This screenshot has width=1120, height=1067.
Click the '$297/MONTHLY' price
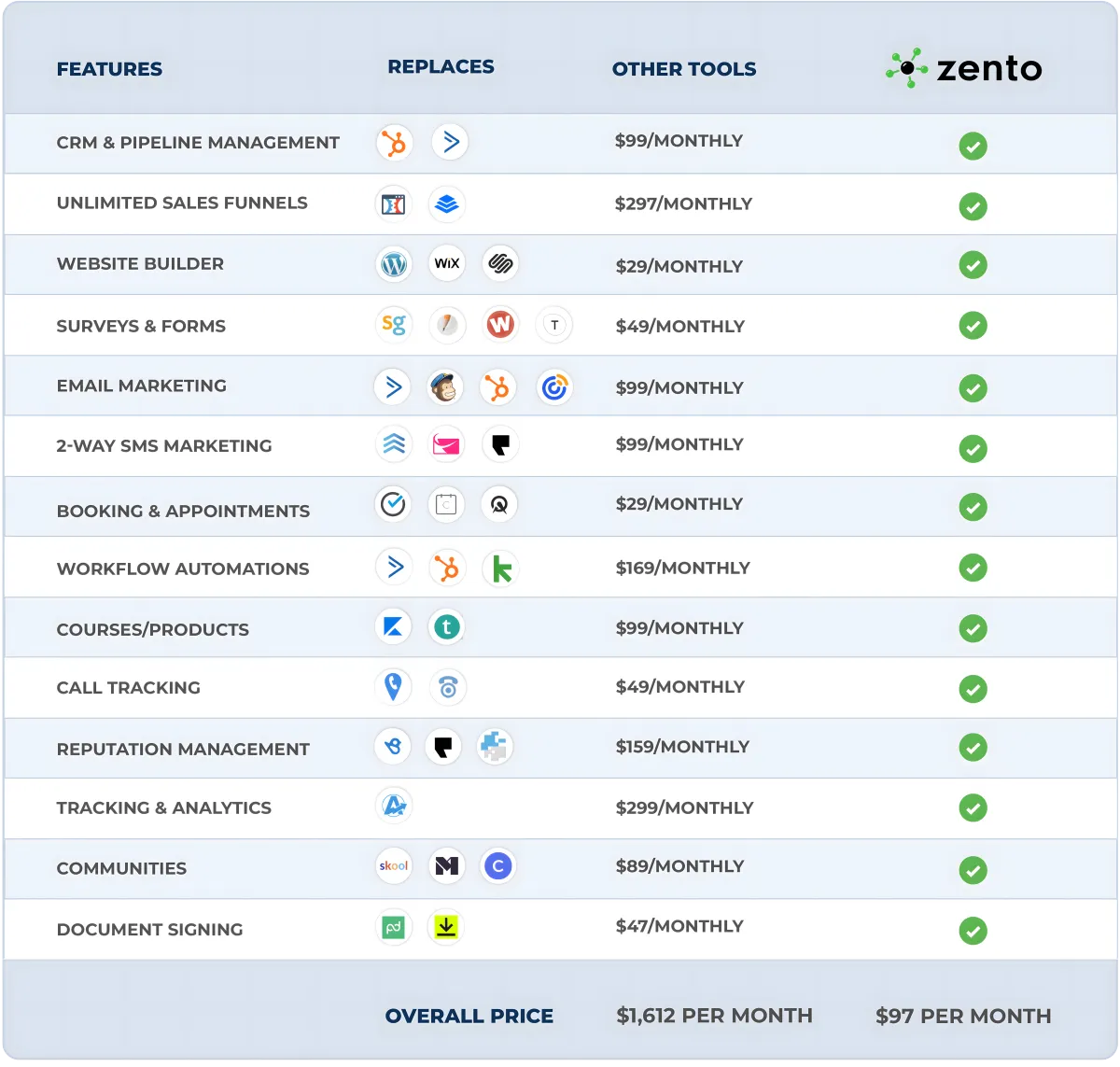(683, 204)
